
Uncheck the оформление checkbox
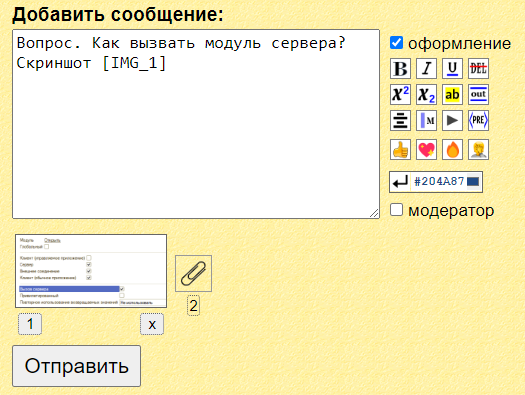(x=396, y=43)
